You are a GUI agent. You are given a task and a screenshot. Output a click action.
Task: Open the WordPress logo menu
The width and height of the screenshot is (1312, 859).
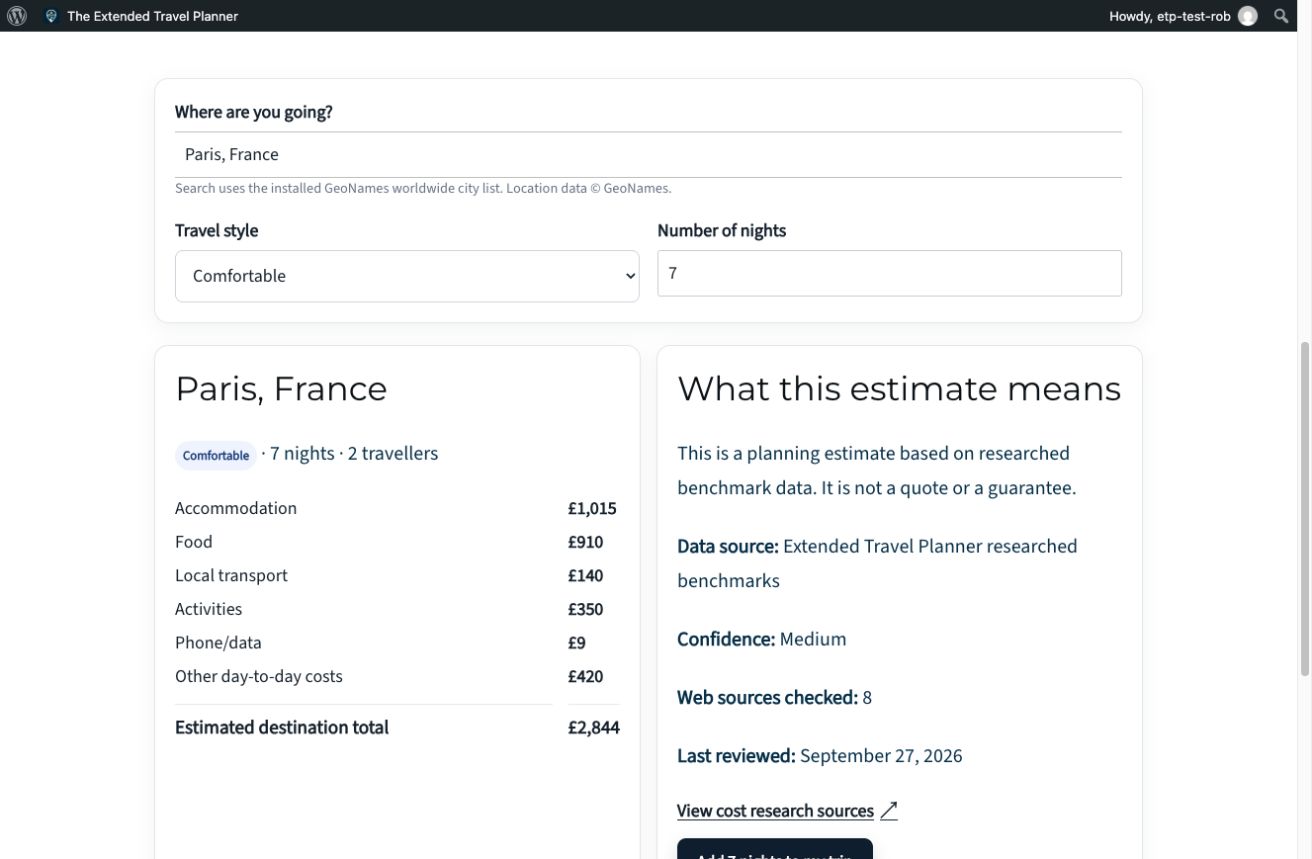click(17, 16)
